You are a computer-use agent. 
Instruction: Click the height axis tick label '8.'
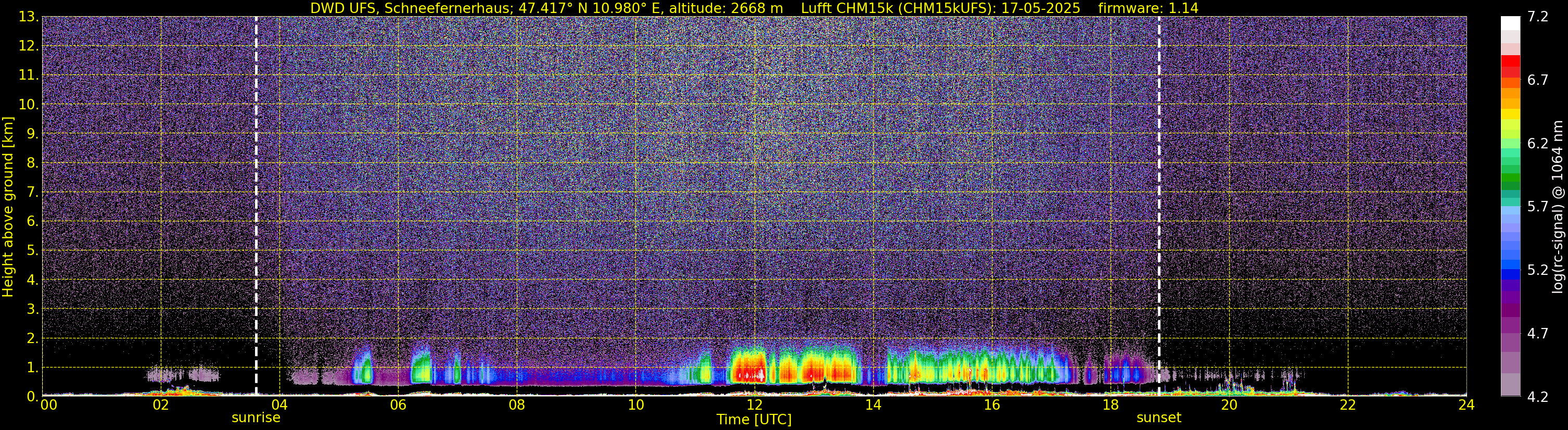tap(32, 163)
